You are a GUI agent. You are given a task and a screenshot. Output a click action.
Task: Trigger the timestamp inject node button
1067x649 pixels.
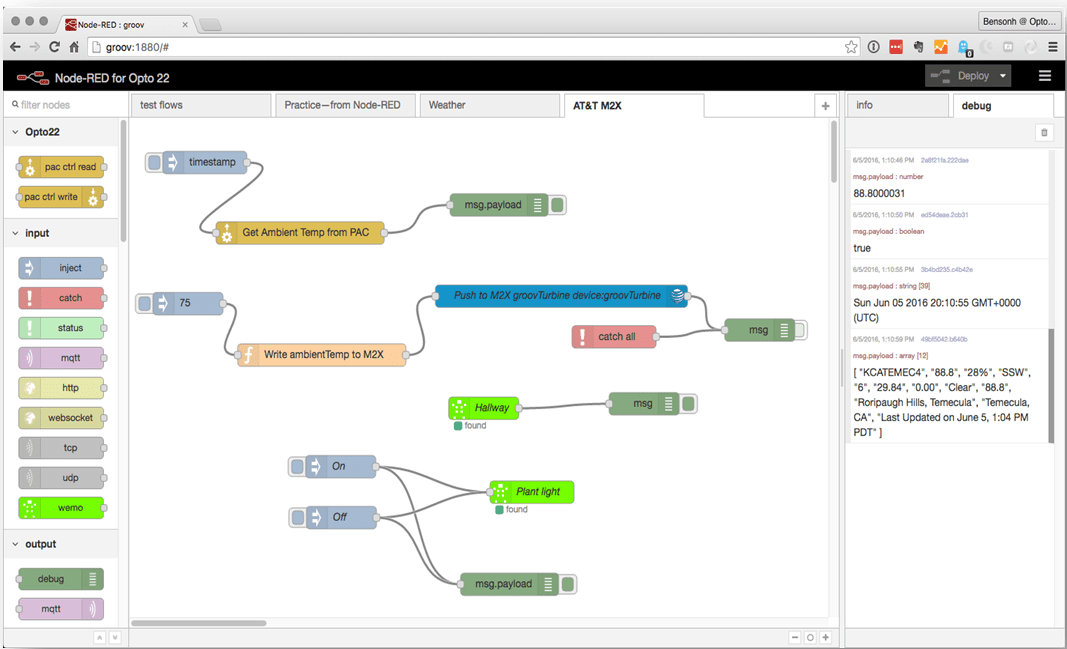154,162
